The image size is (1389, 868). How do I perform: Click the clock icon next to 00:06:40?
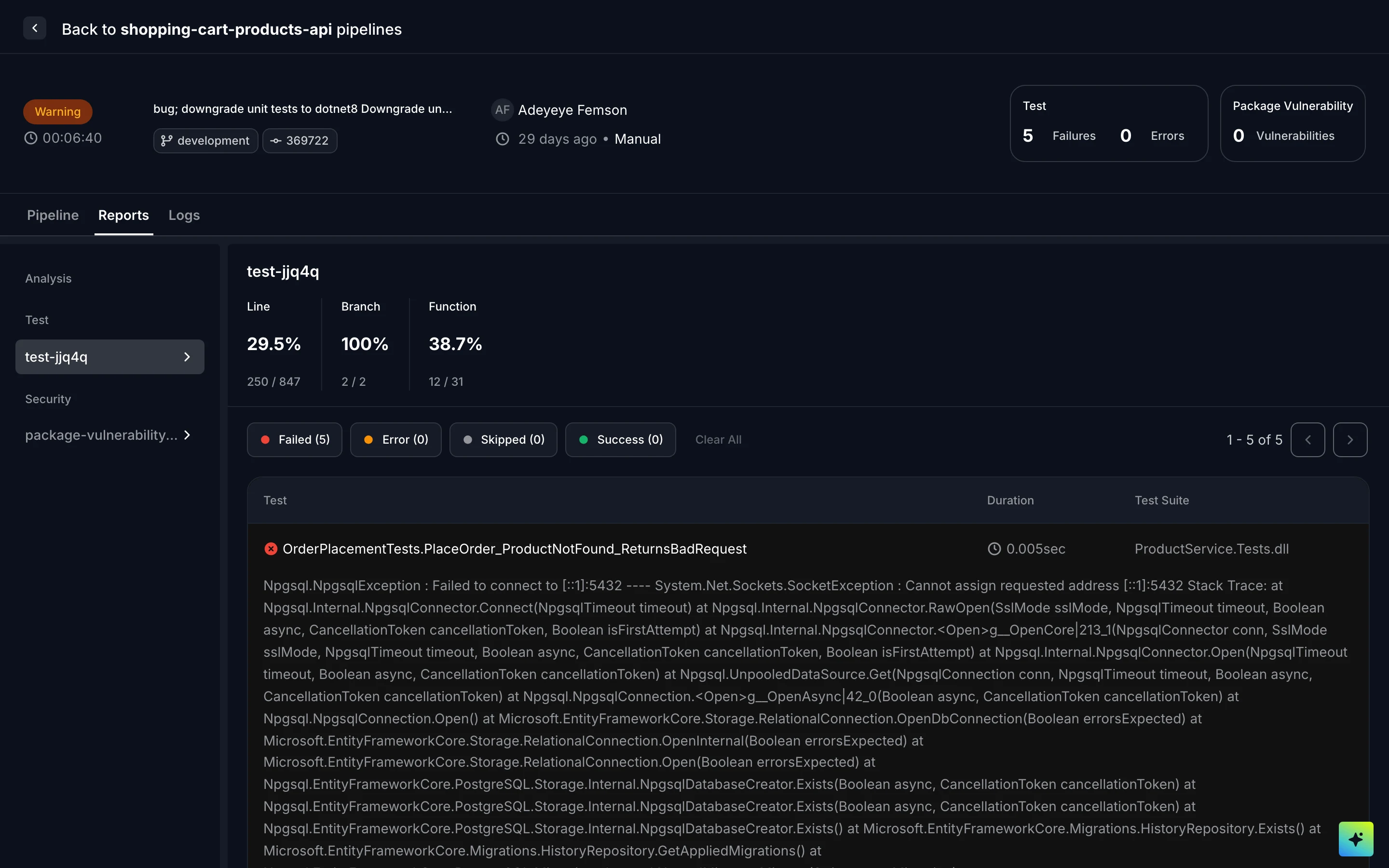30,138
